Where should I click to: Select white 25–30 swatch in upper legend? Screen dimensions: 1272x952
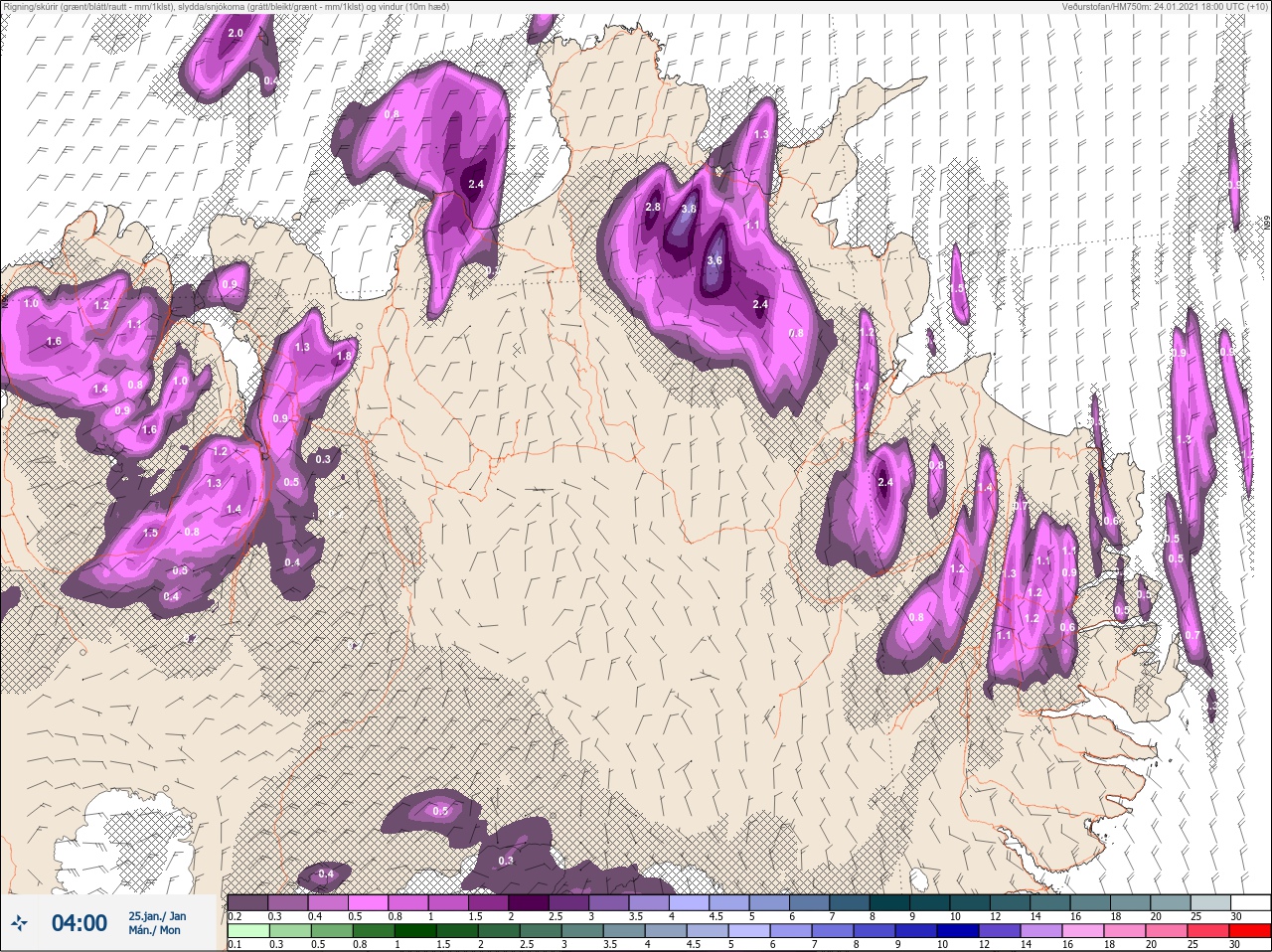pyautogui.click(x=1250, y=902)
